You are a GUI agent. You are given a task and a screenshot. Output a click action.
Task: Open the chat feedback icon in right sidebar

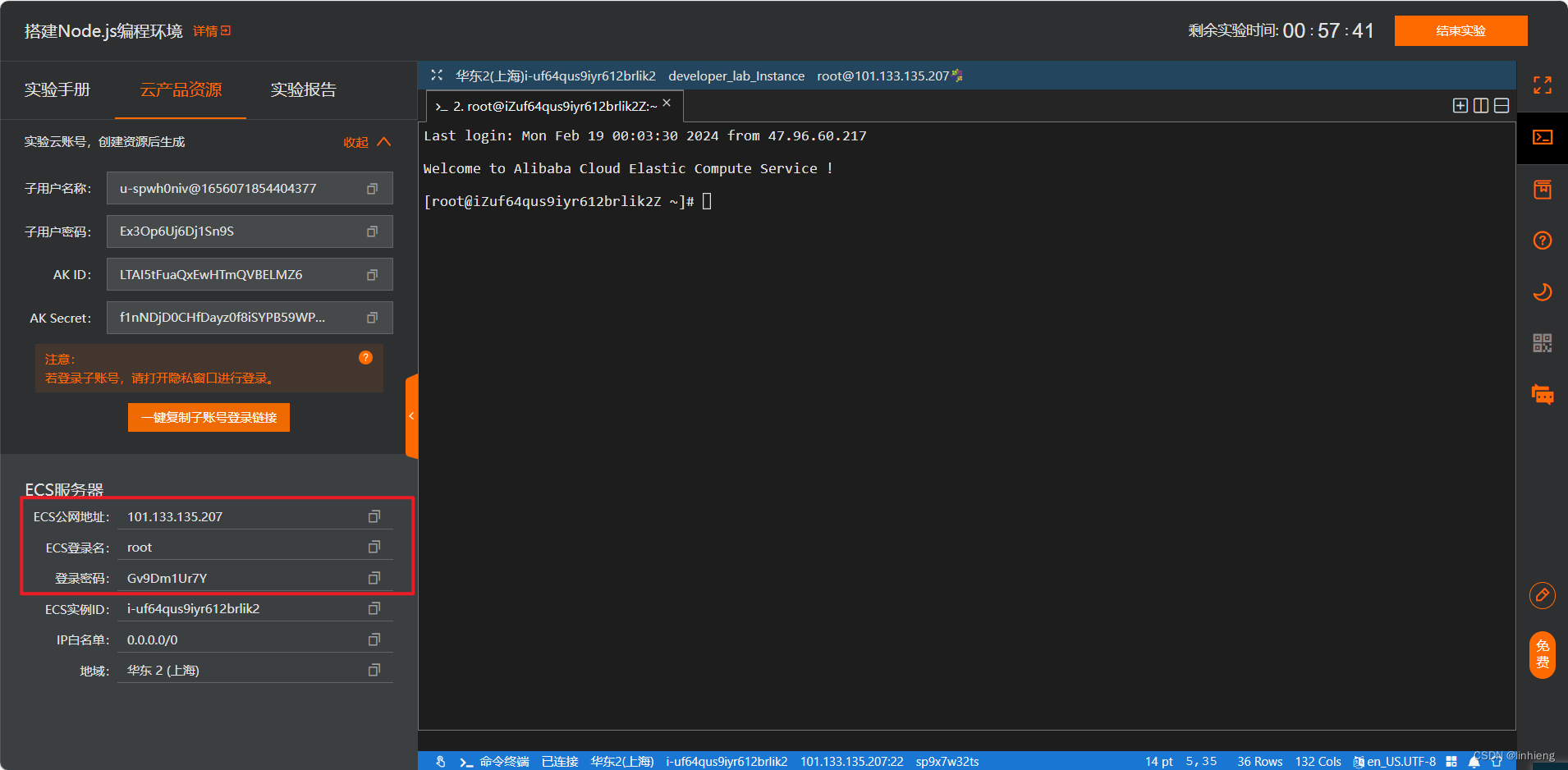coord(1543,395)
